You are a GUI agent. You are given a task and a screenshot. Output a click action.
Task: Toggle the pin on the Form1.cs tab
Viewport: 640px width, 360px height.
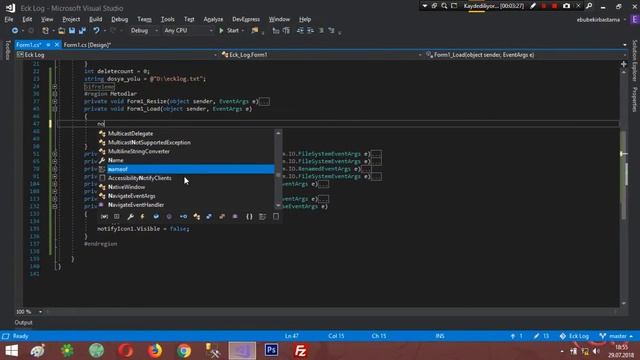tap(48, 45)
